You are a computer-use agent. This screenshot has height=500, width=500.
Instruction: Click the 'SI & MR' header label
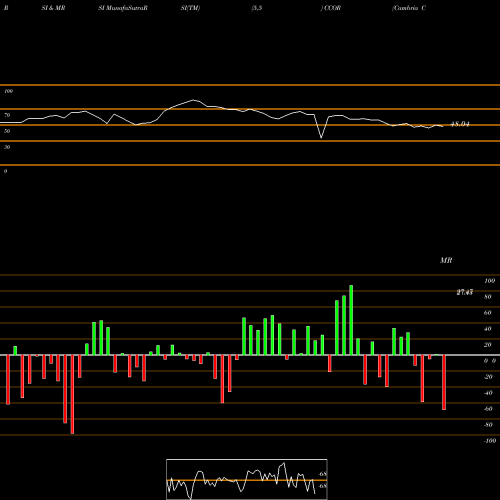[53, 8]
